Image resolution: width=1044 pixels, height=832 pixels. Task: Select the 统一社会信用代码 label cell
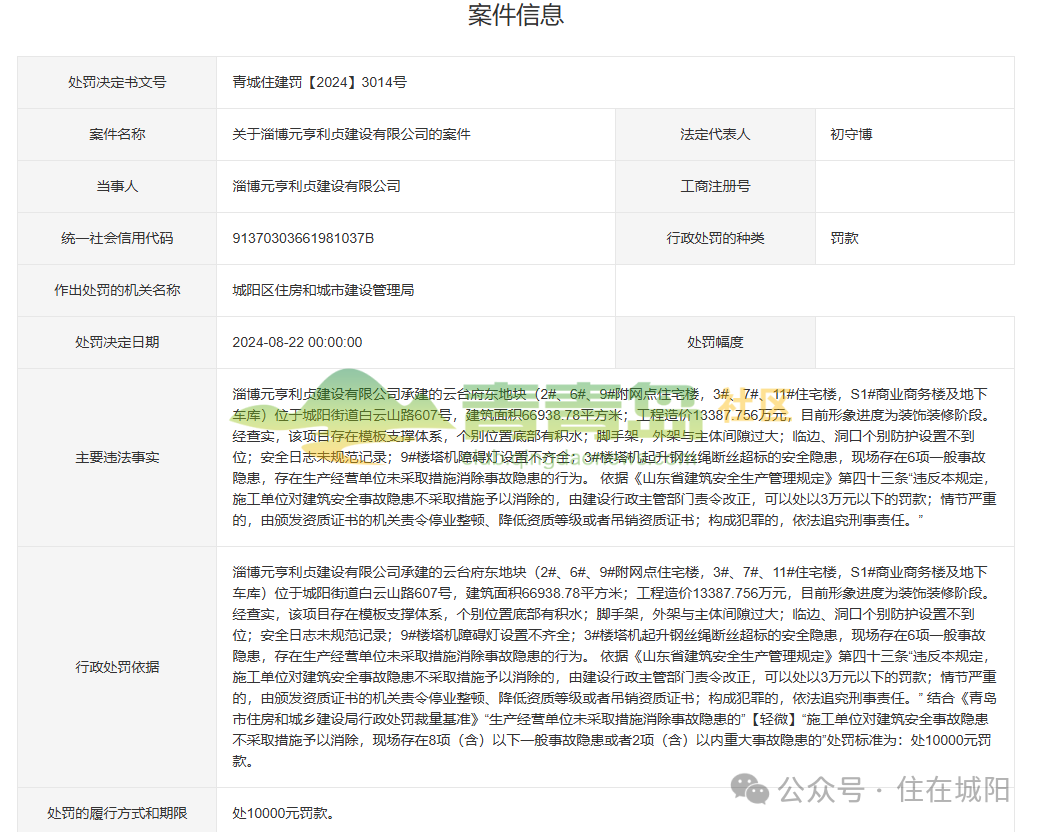point(117,238)
